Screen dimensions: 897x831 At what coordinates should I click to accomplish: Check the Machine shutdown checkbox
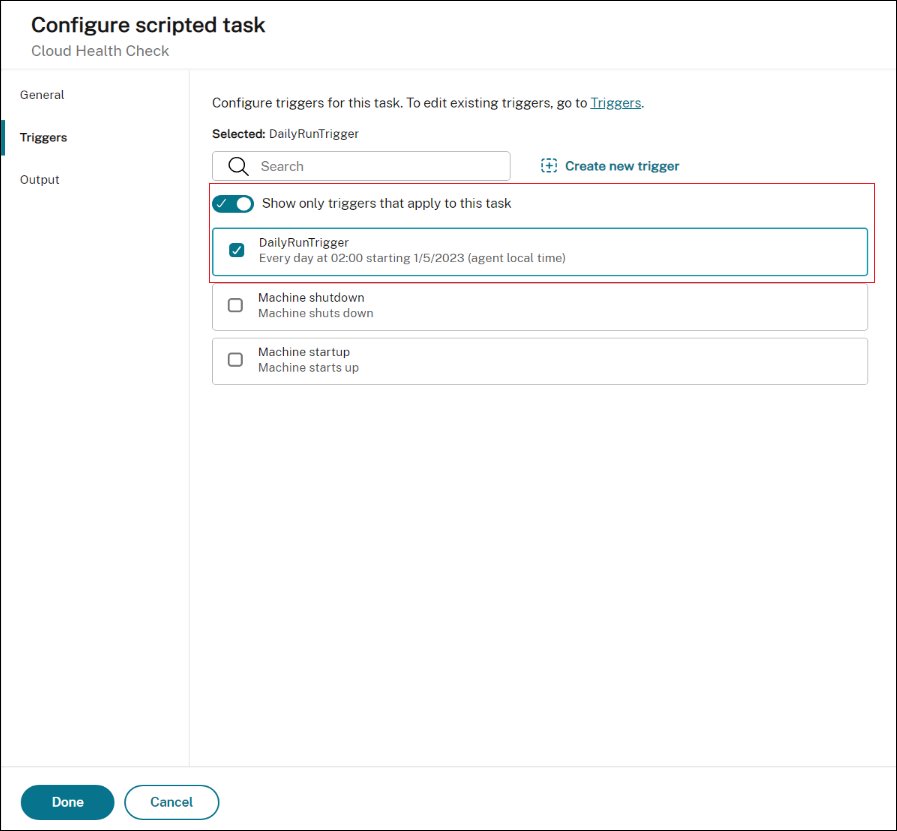235,305
